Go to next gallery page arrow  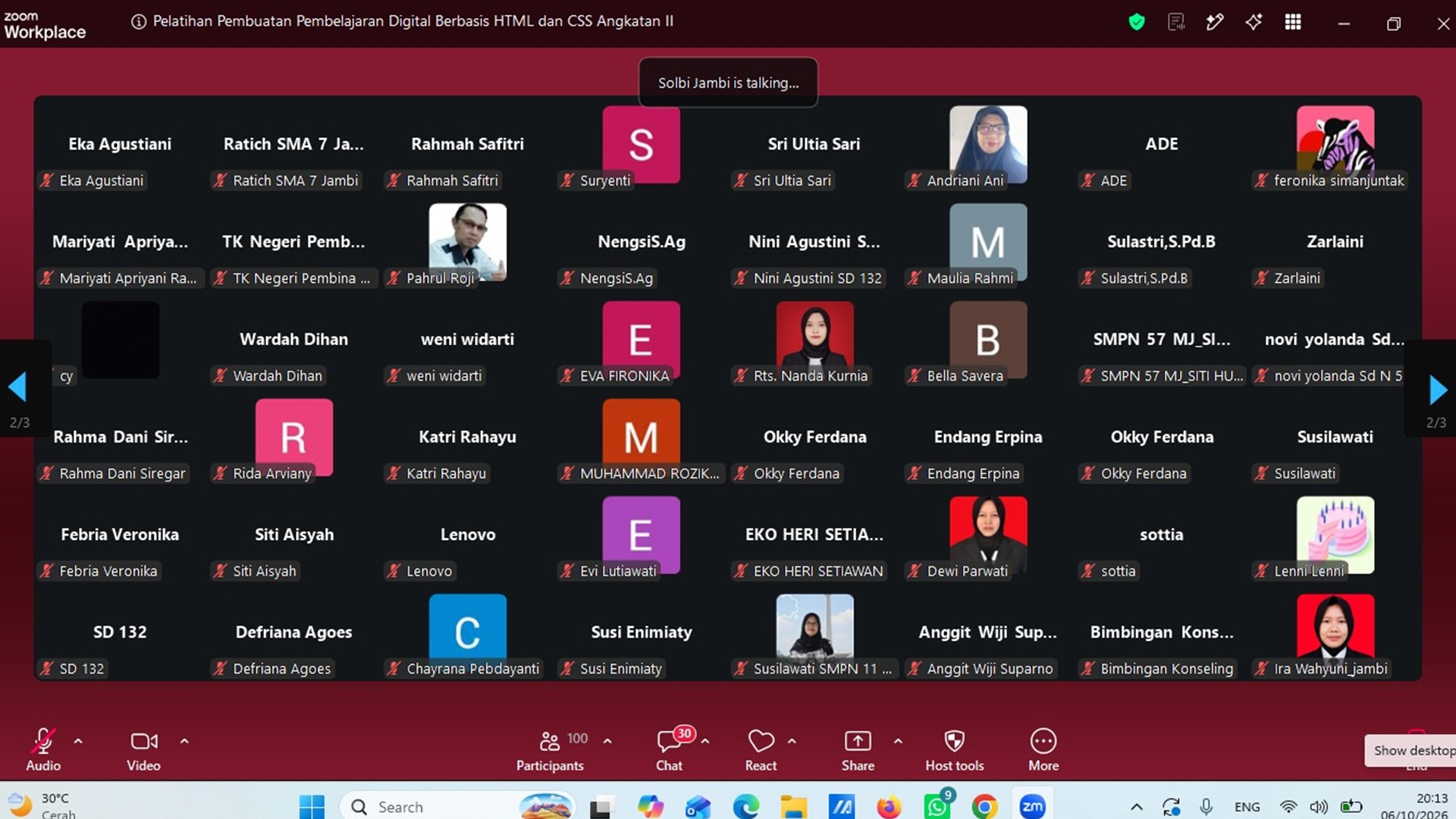(x=1438, y=389)
